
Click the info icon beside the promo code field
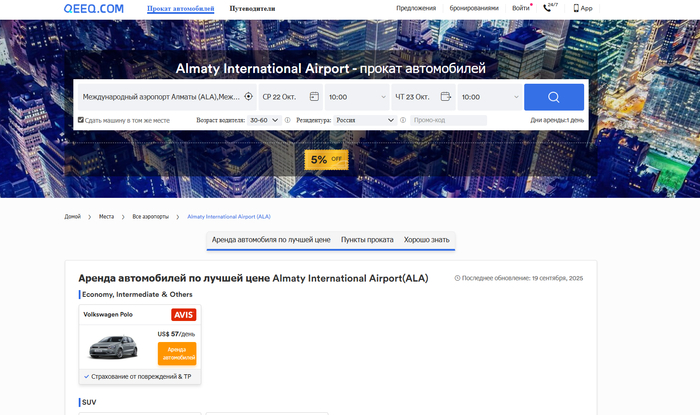(403, 120)
